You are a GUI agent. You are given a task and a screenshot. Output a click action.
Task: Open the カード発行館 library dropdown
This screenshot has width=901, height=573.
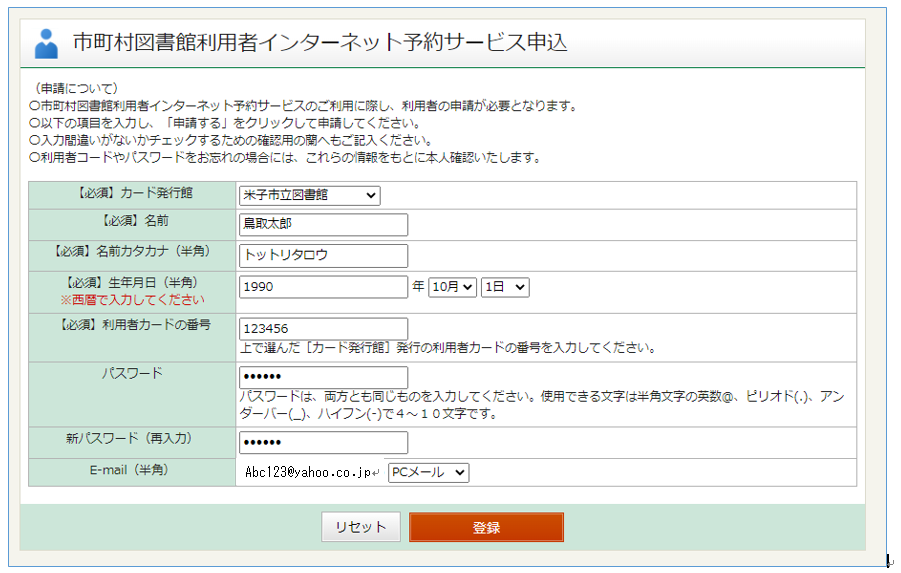tap(309, 195)
